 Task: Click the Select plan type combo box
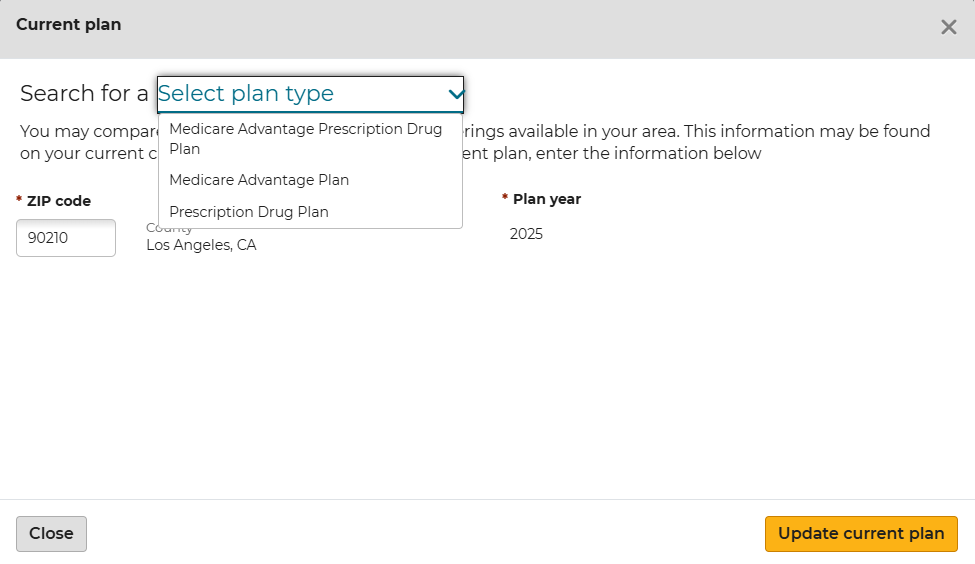pos(300,94)
